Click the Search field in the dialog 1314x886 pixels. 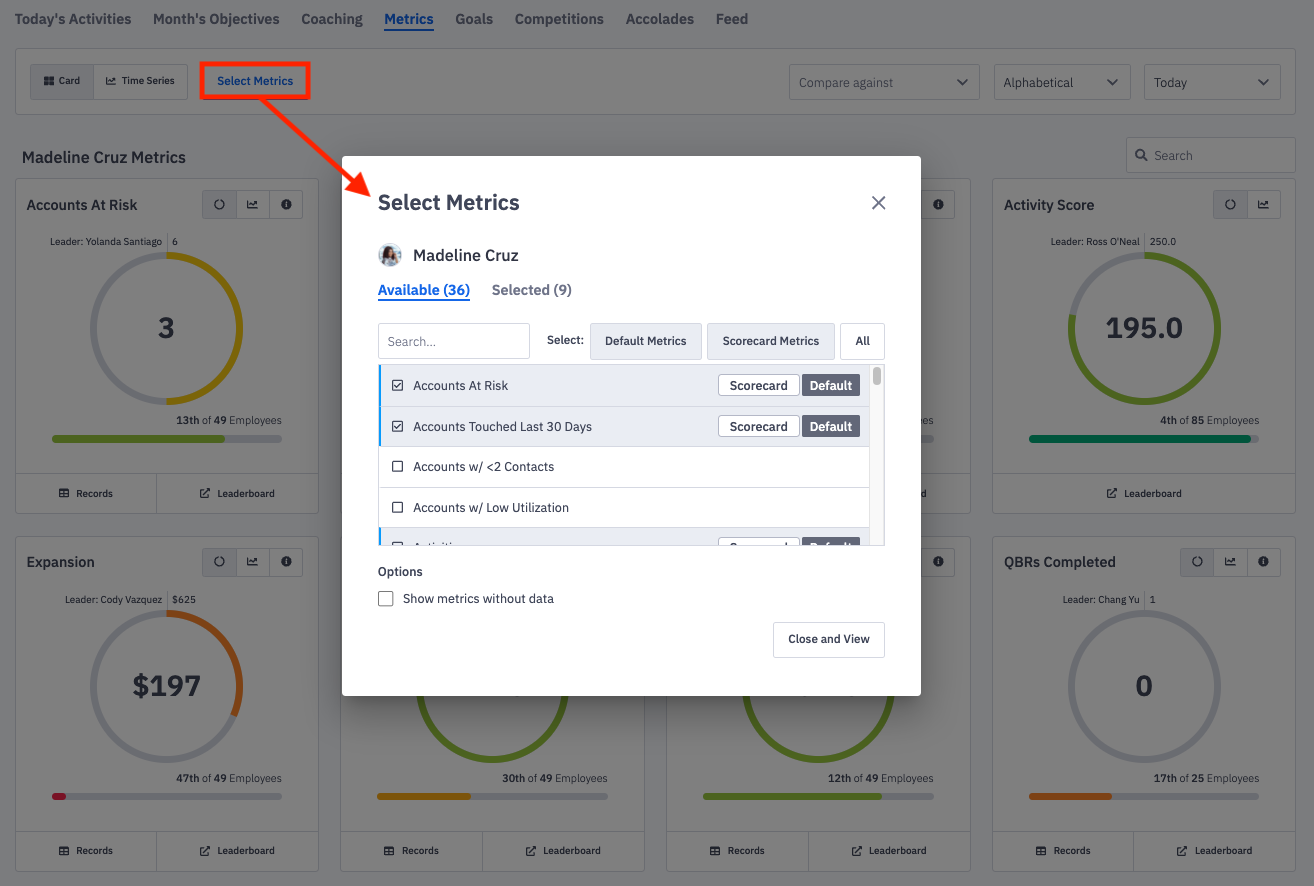453,341
